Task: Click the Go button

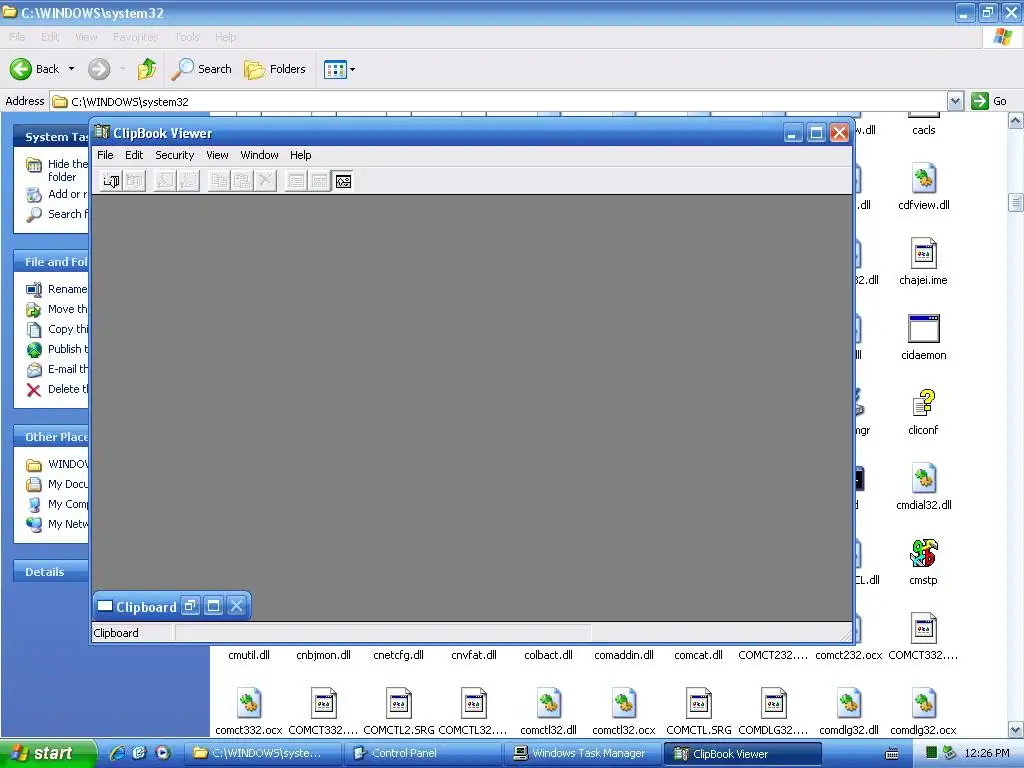Action: click(989, 101)
